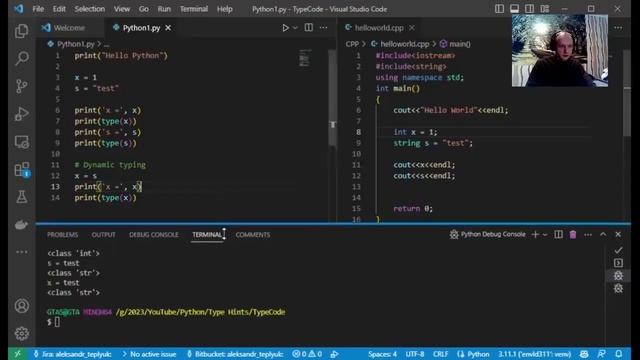Split the Python1.py editor right
This screenshot has height=360, width=640.
click(309, 28)
